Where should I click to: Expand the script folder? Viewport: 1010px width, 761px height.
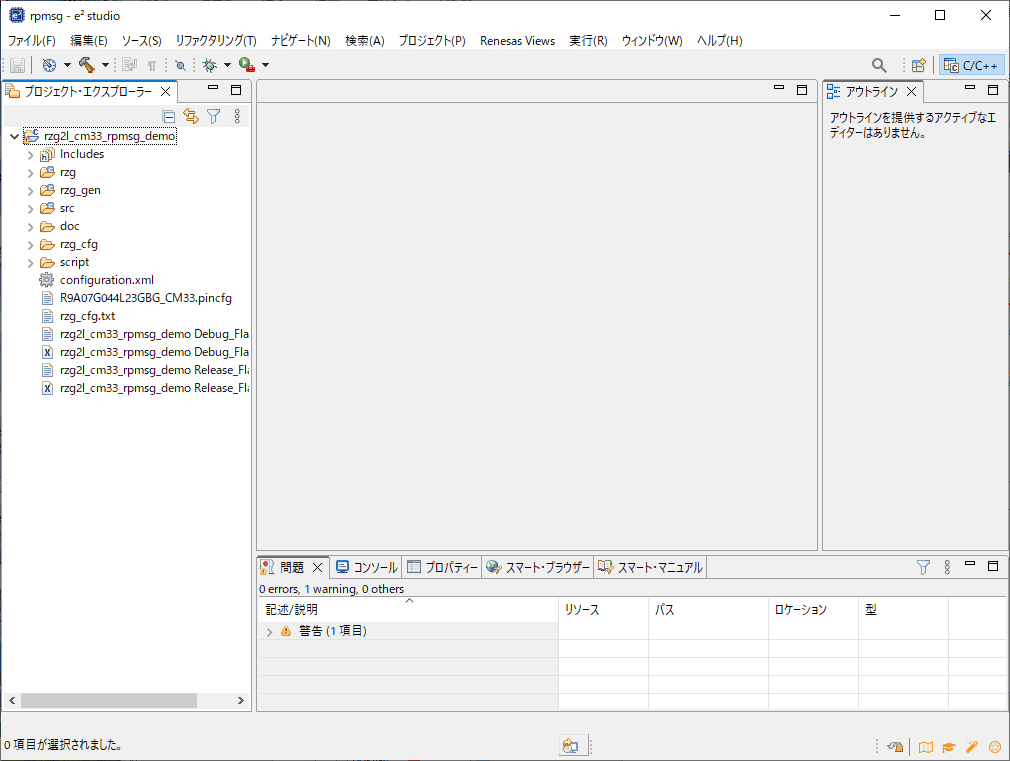[30, 263]
